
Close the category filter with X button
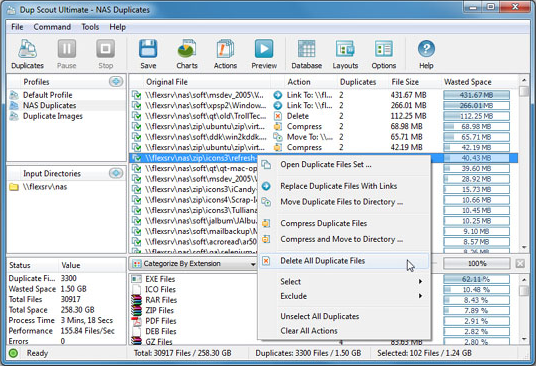pyautogui.click(x=520, y=263)
